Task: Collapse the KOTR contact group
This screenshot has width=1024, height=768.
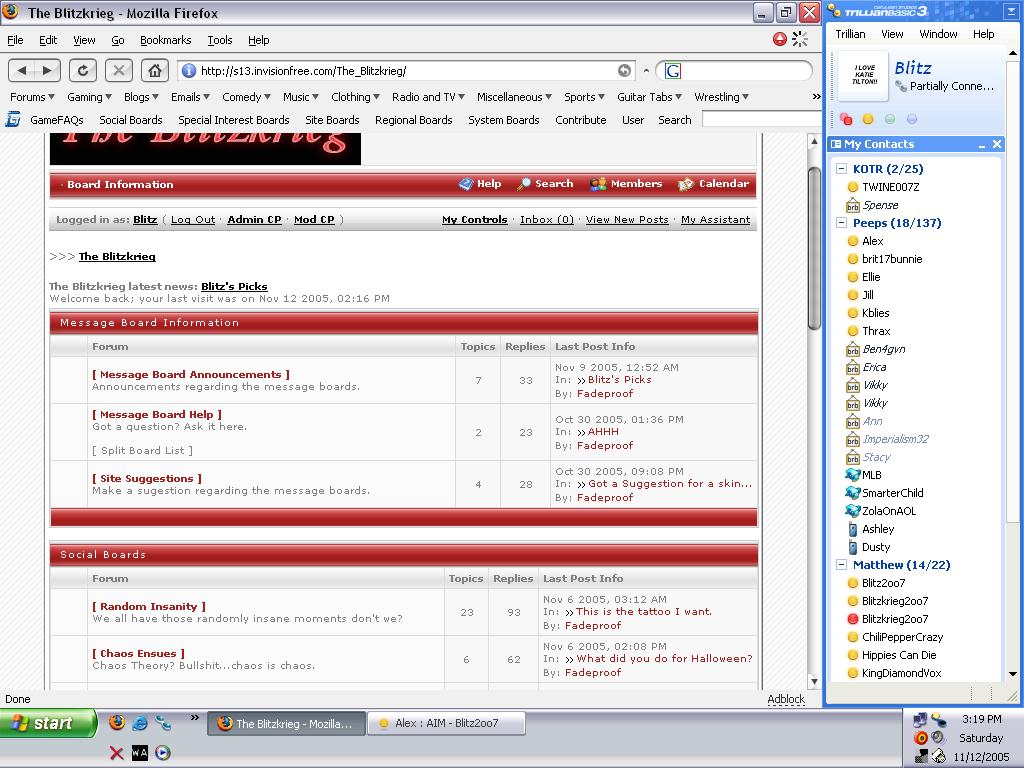Action: tap(842, 169)
